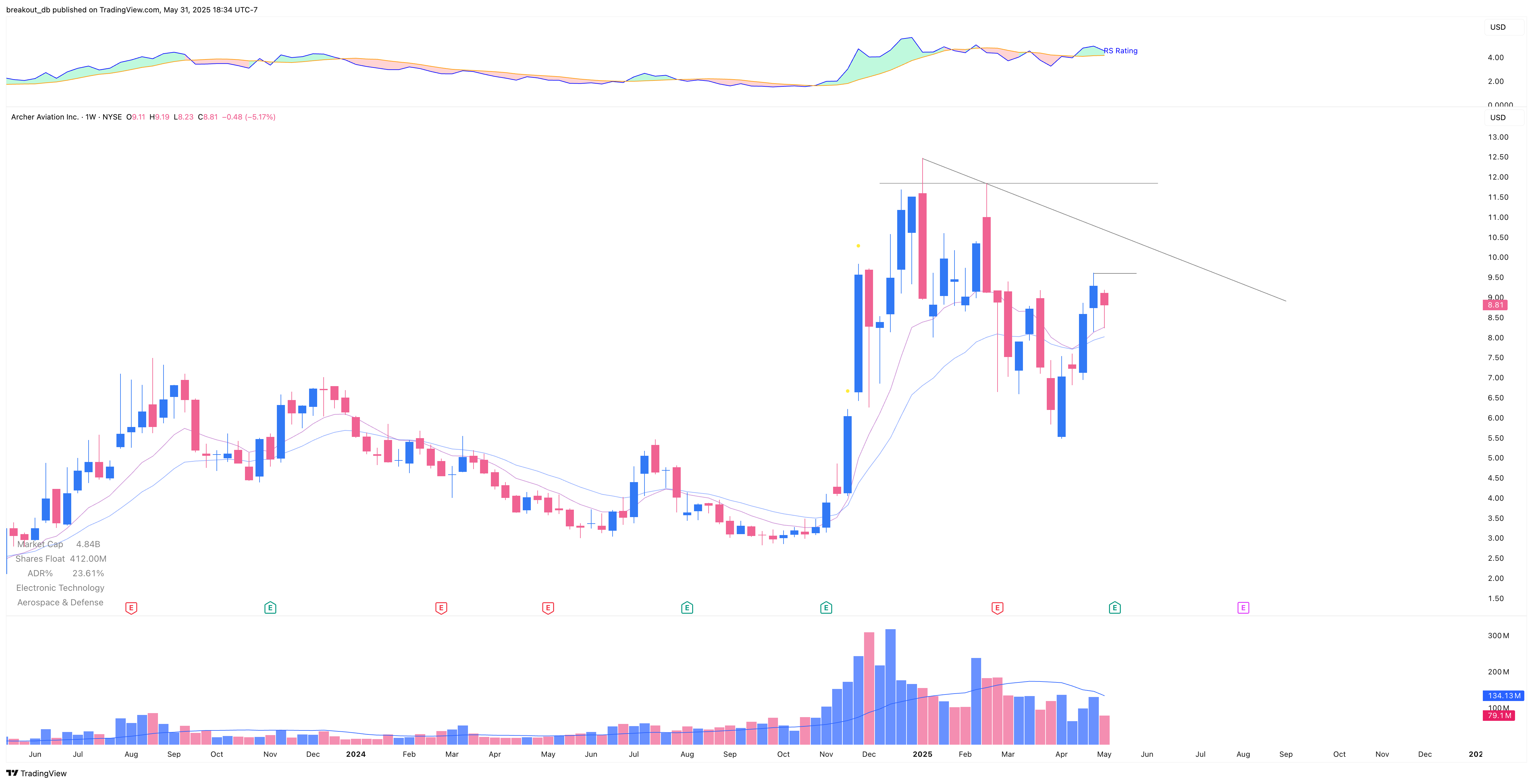Click the red earnings marker below February 2025
The height and width of the screenshot is (784, 1533).
pyautogui.click(x=998, y=608)
